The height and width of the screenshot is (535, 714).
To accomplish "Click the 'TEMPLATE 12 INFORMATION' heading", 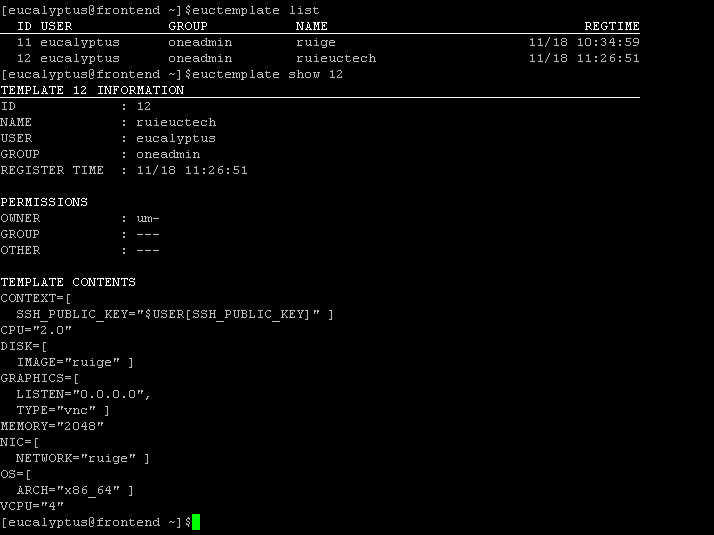I will (92, 90).
